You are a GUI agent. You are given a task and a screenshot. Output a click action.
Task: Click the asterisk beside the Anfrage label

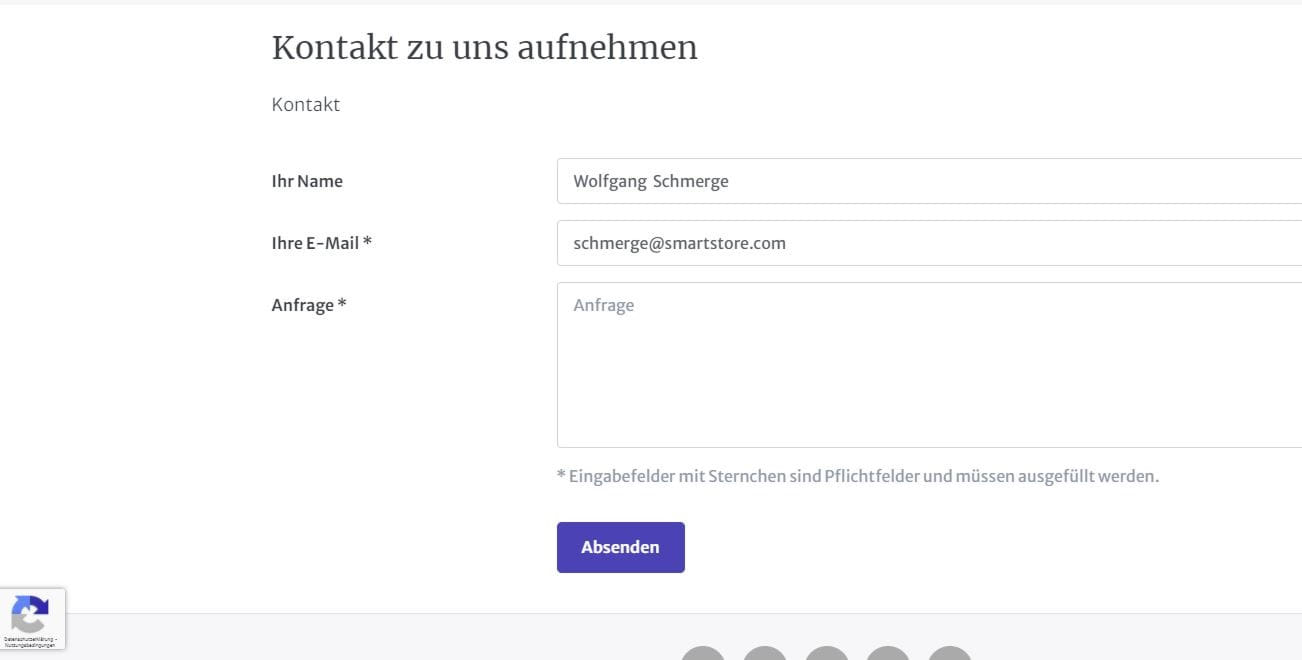tap(342, 304)
